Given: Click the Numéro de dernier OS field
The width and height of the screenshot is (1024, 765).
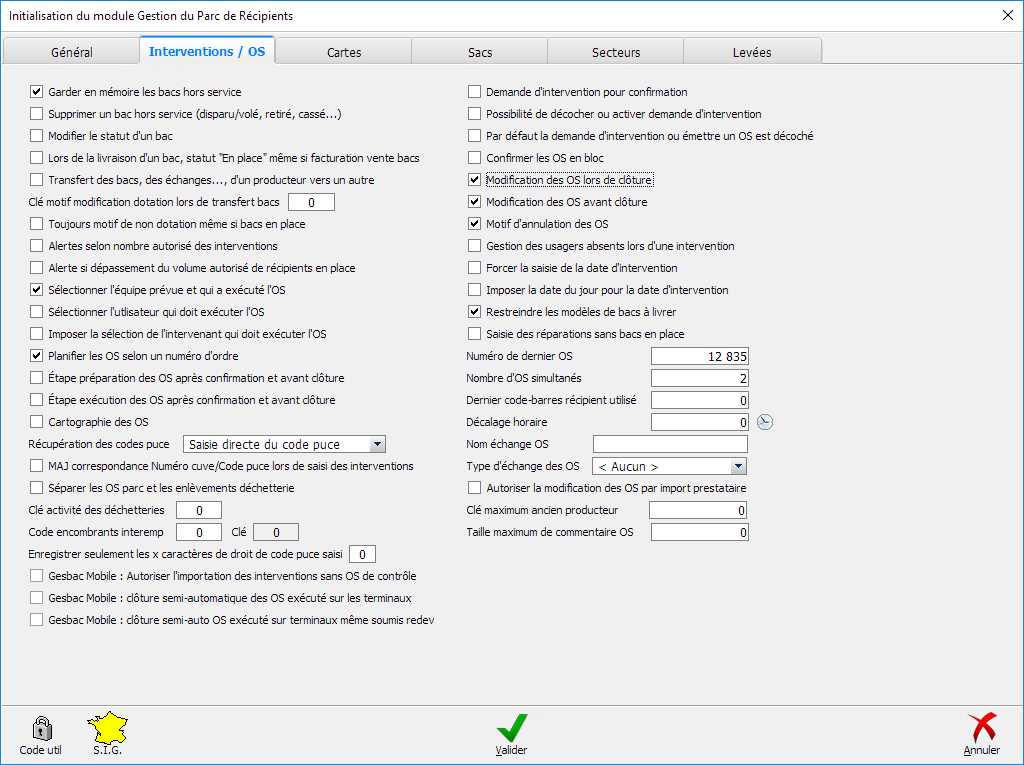Looking at the screenshot, I should 699,356.
